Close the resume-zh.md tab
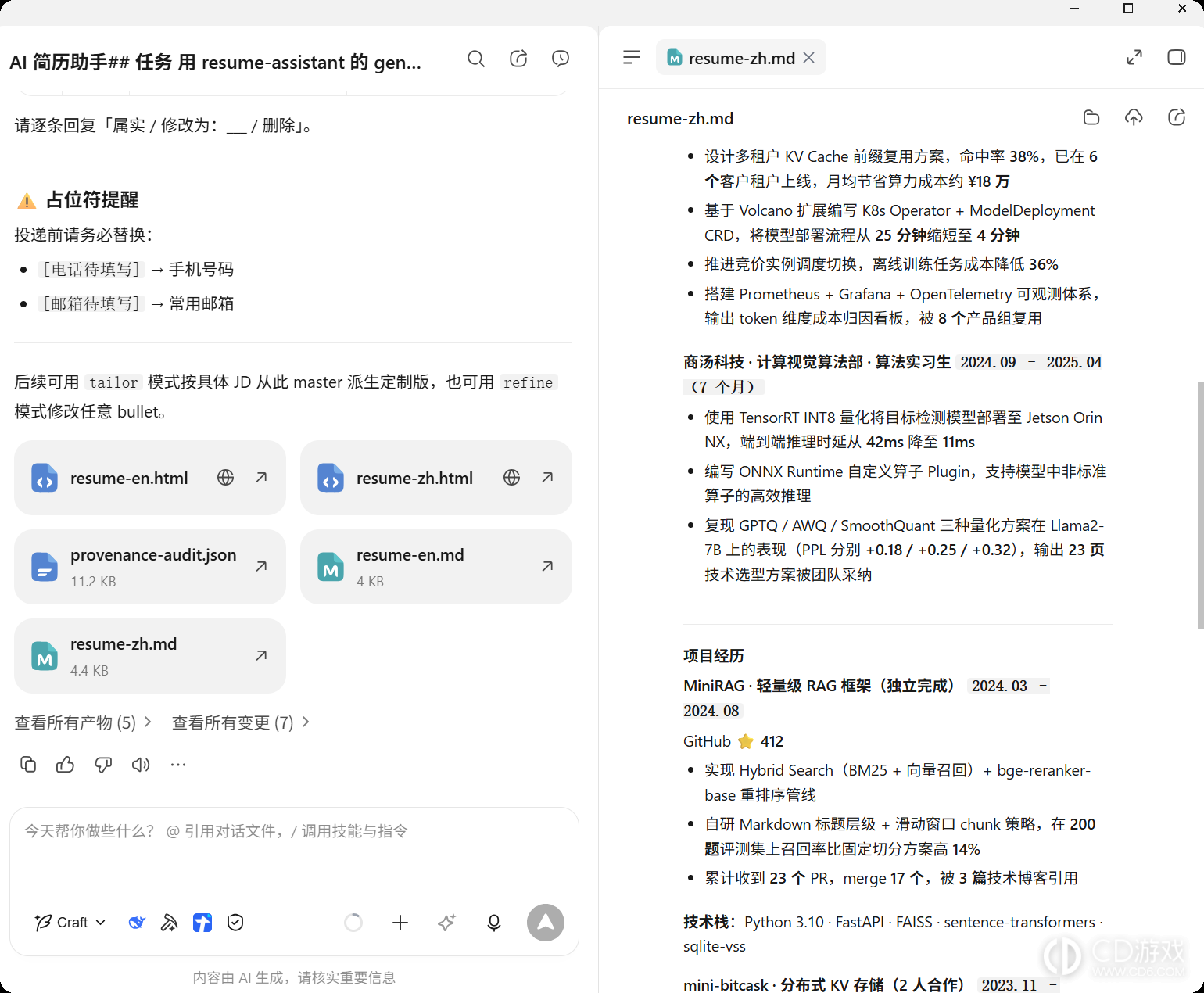The width and height of the screenshot is (1204, 993). tap(809, 58)
